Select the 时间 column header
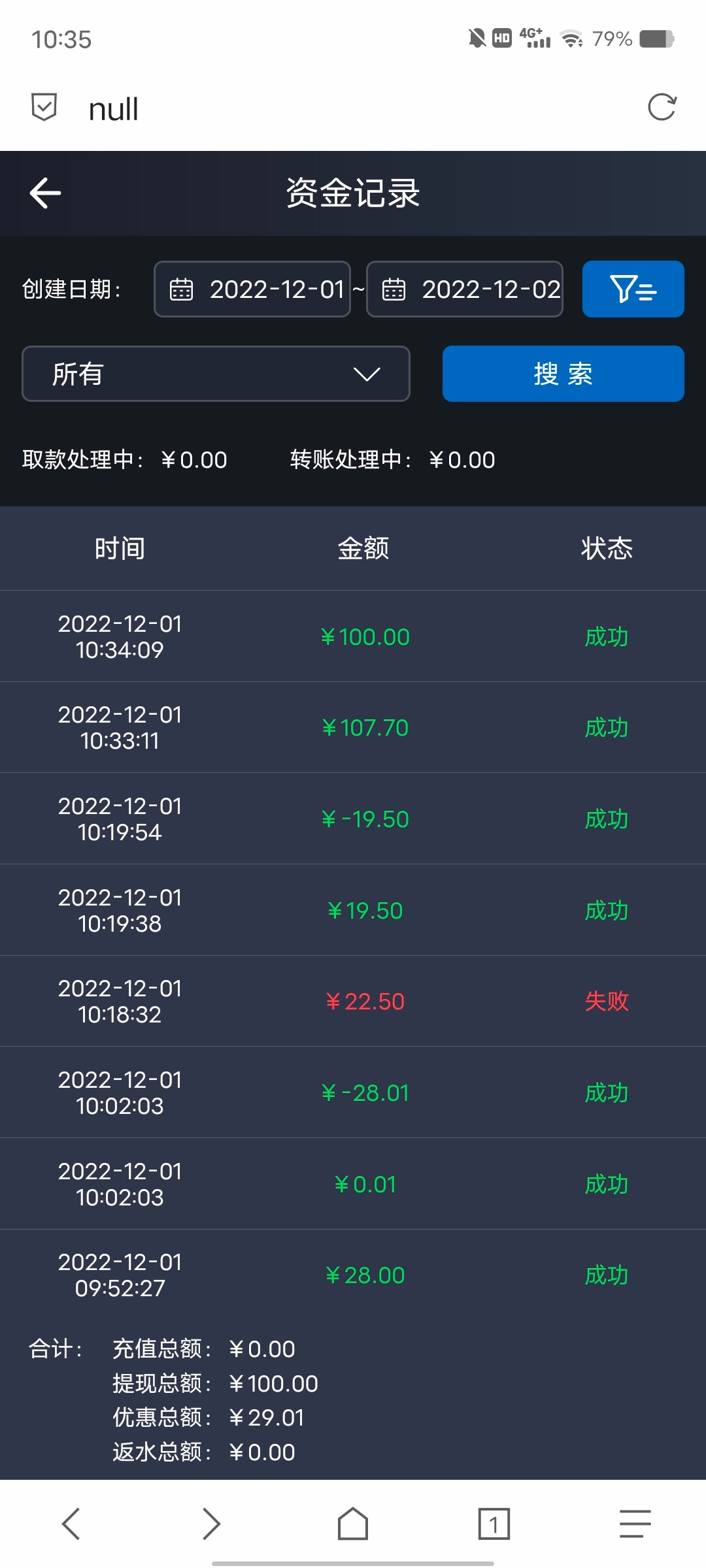Image resolution: width=706 pixels, height=1568 pixels. point(120,548)
